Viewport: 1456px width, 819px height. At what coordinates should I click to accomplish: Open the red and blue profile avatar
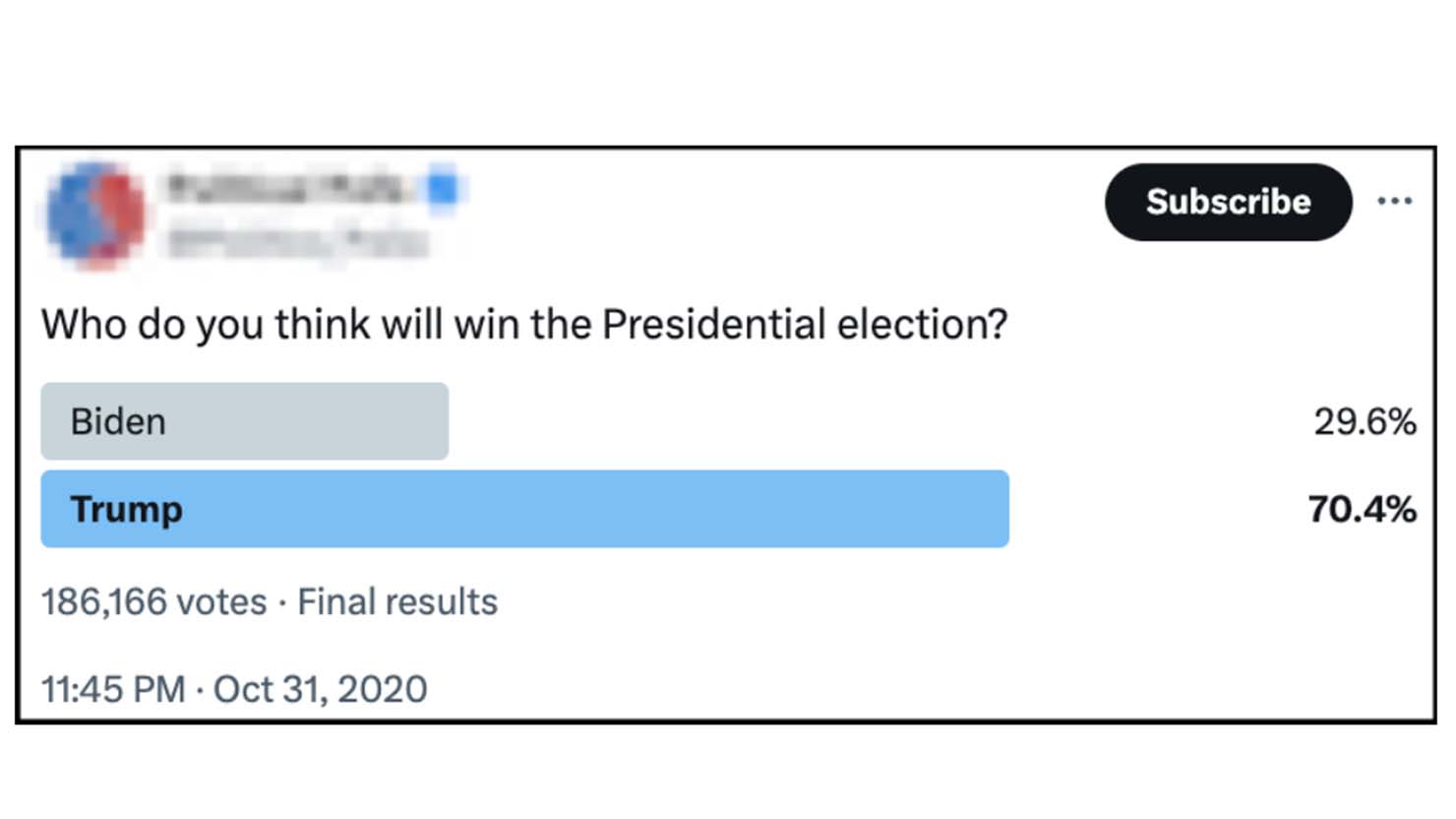(x=95, y=216)
